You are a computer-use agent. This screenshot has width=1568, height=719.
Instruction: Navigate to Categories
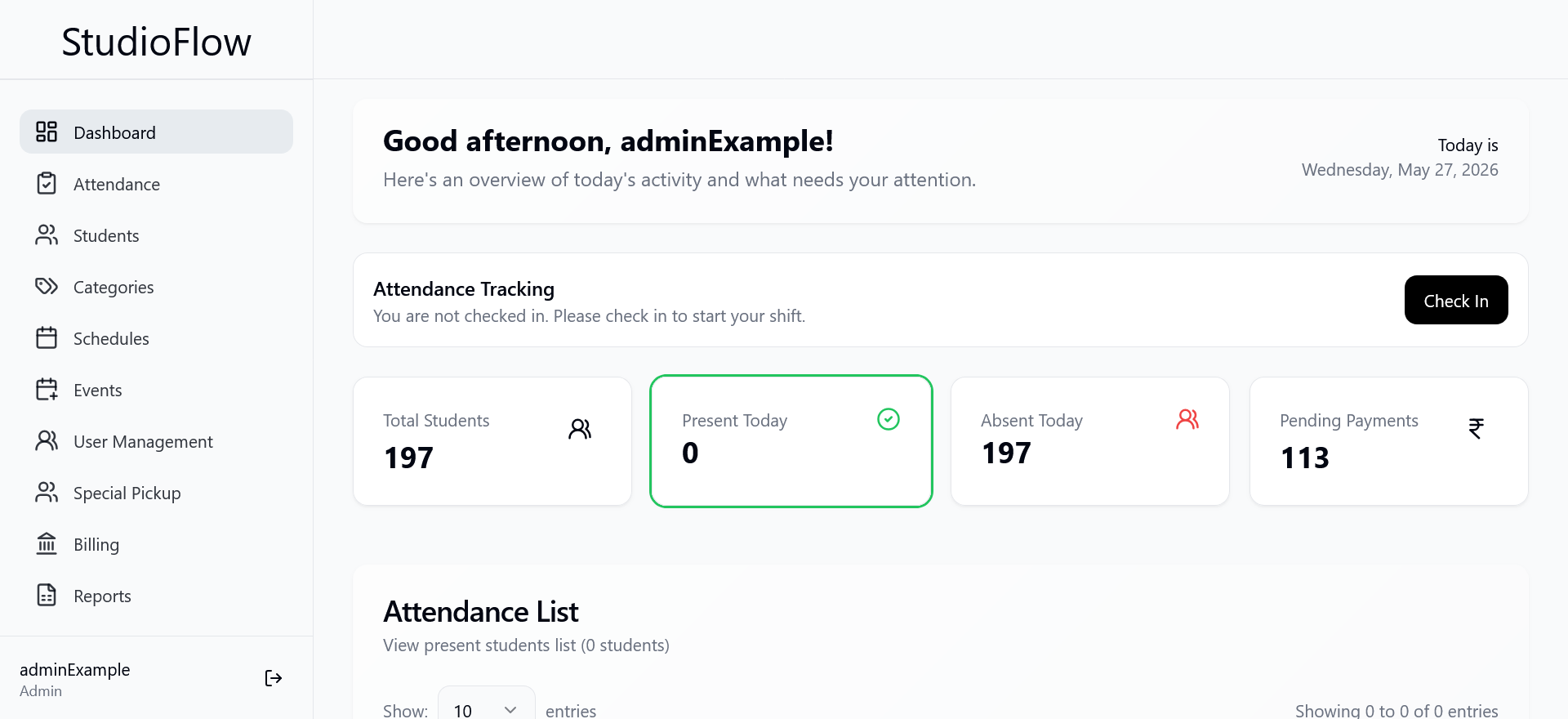(156, 286)
